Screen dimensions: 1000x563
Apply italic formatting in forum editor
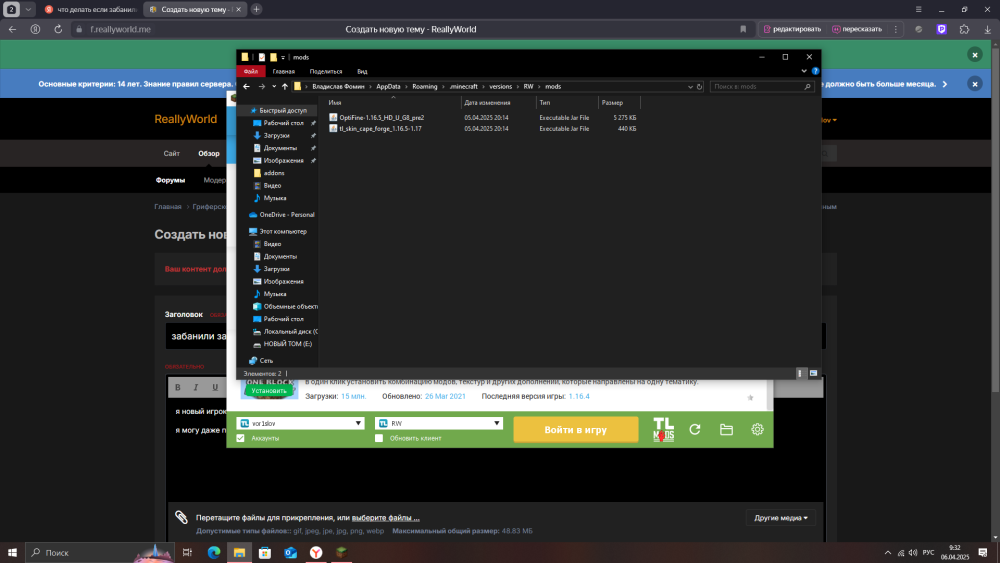(196, 387)
